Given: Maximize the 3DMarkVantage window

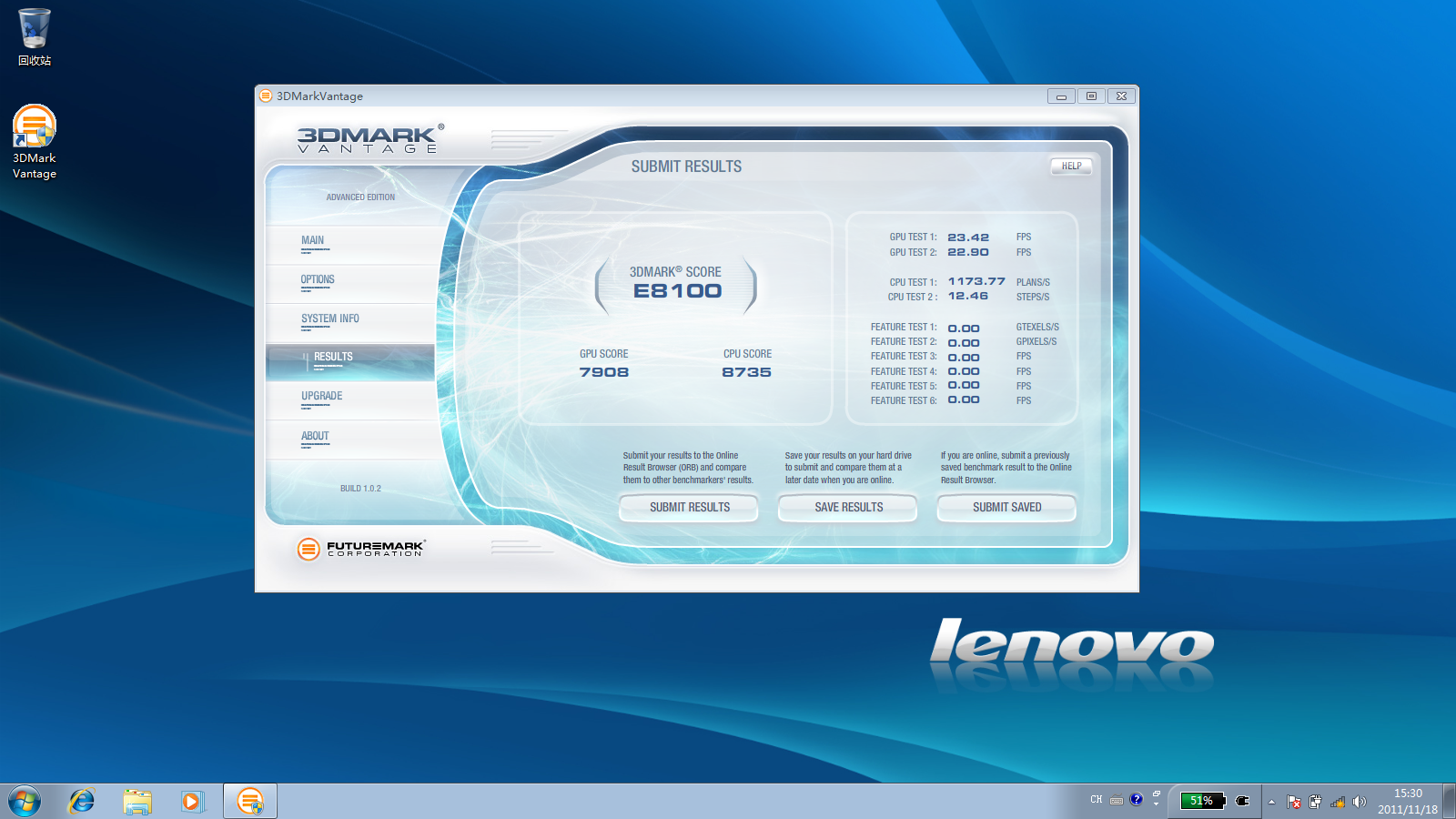Looking at the screenshot, I should (1091, 96).
